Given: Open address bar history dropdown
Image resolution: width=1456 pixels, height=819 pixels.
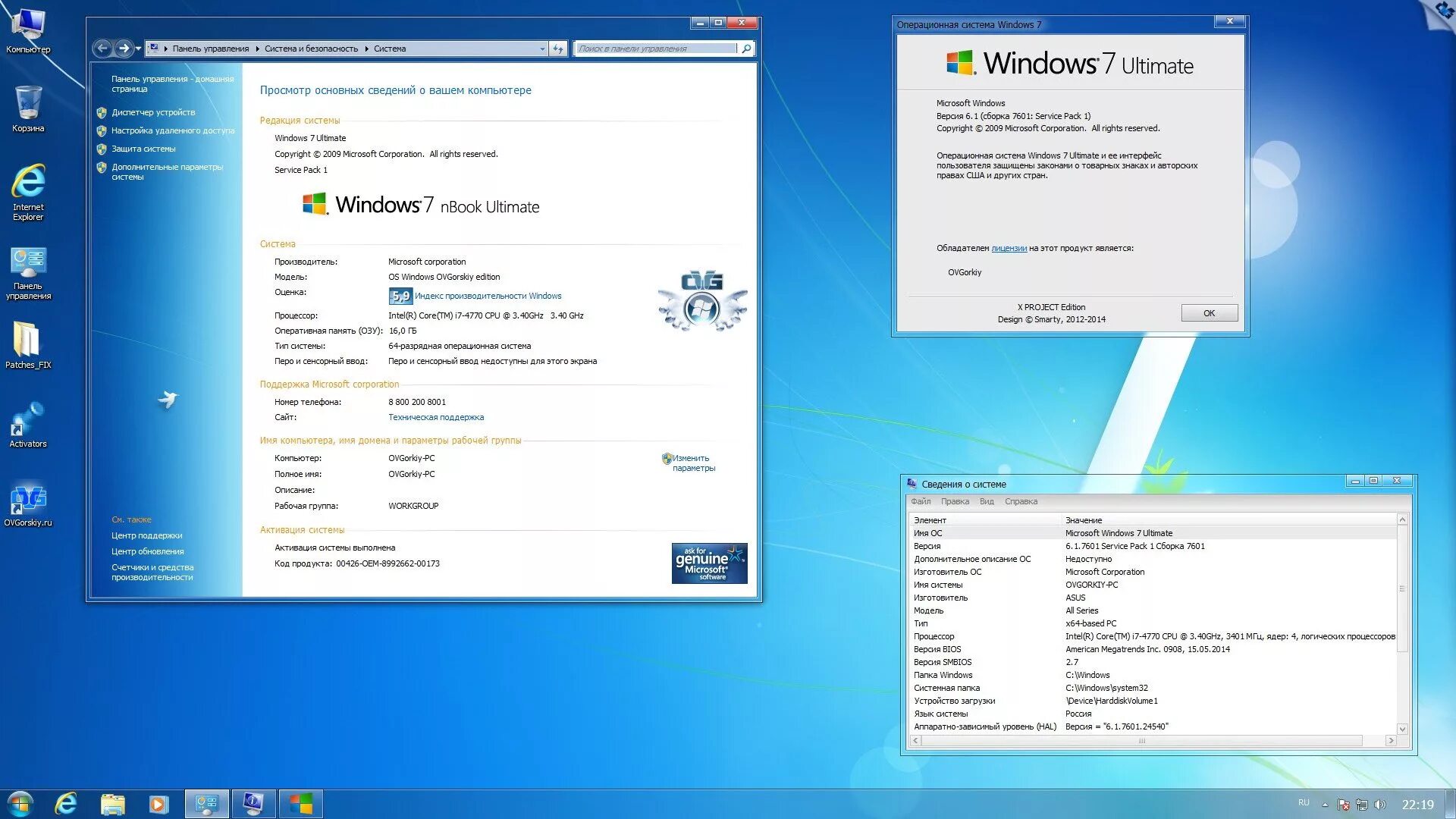Looking at the screenshot, I should (542, 49).
